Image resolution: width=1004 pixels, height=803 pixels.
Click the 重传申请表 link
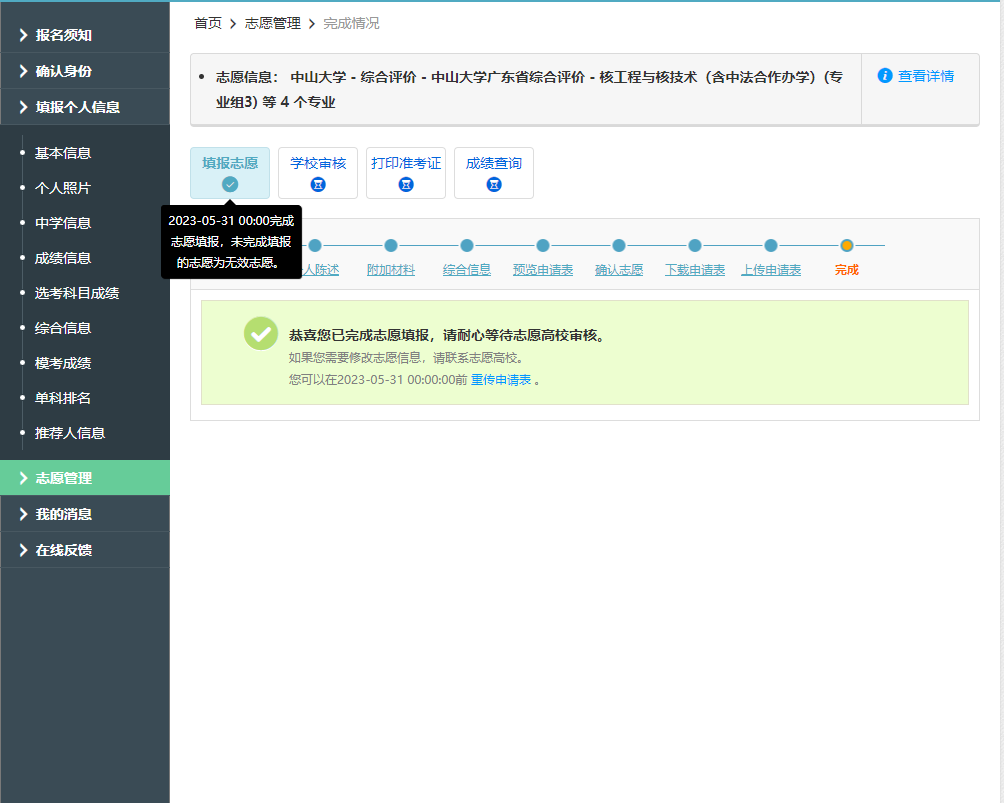pyautogui.click(x=501, y=380)
